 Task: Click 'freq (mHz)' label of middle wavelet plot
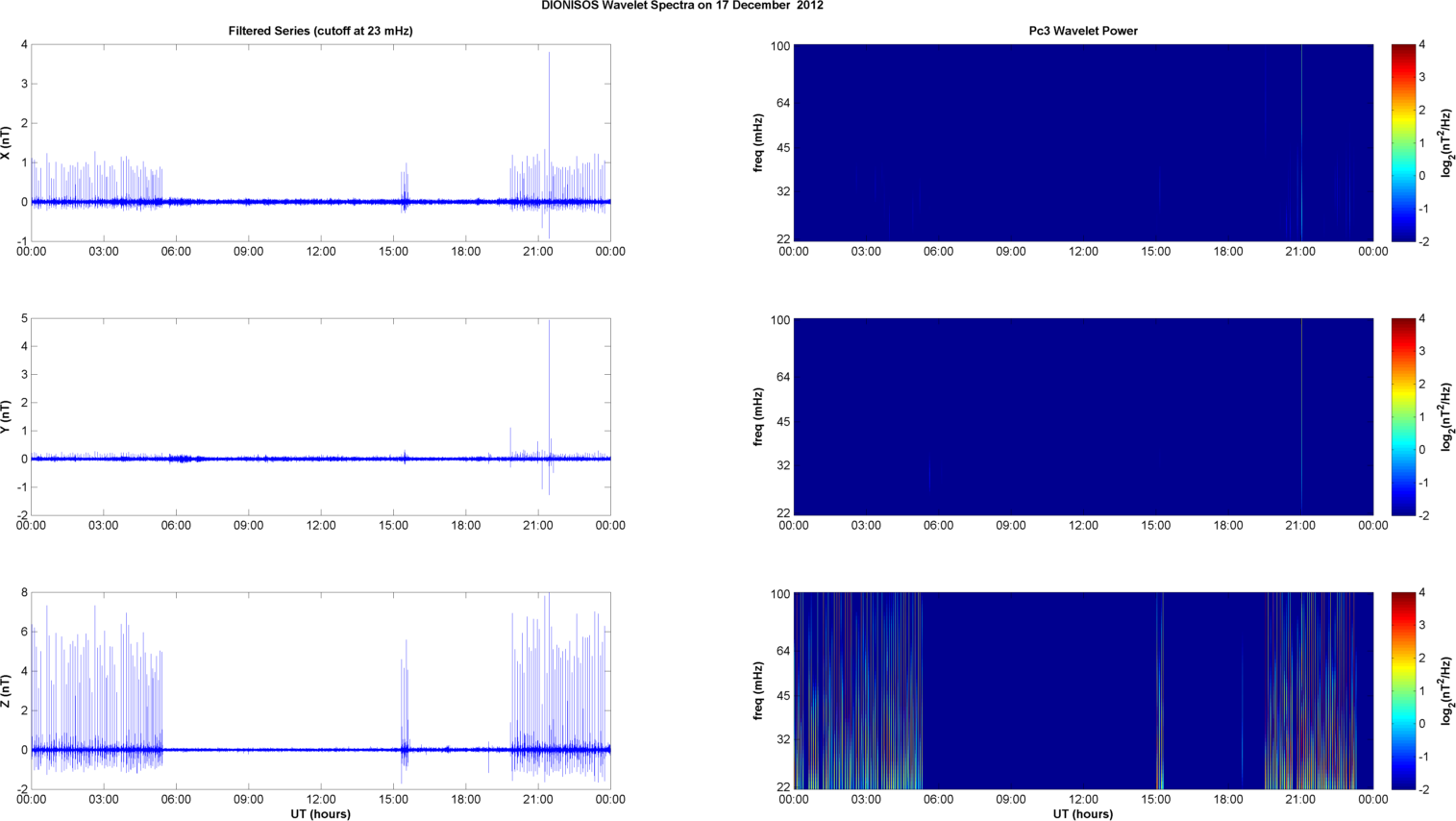[758, 417]
